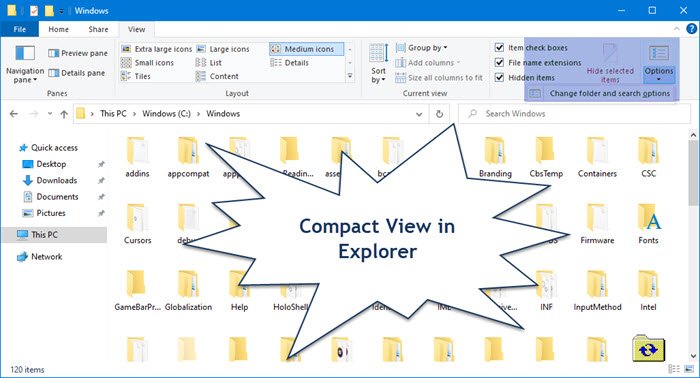Viewport: 700px width, 378px height.
Task: Expand the layout gallery more arrow
Action: click(x=350, y=76)
